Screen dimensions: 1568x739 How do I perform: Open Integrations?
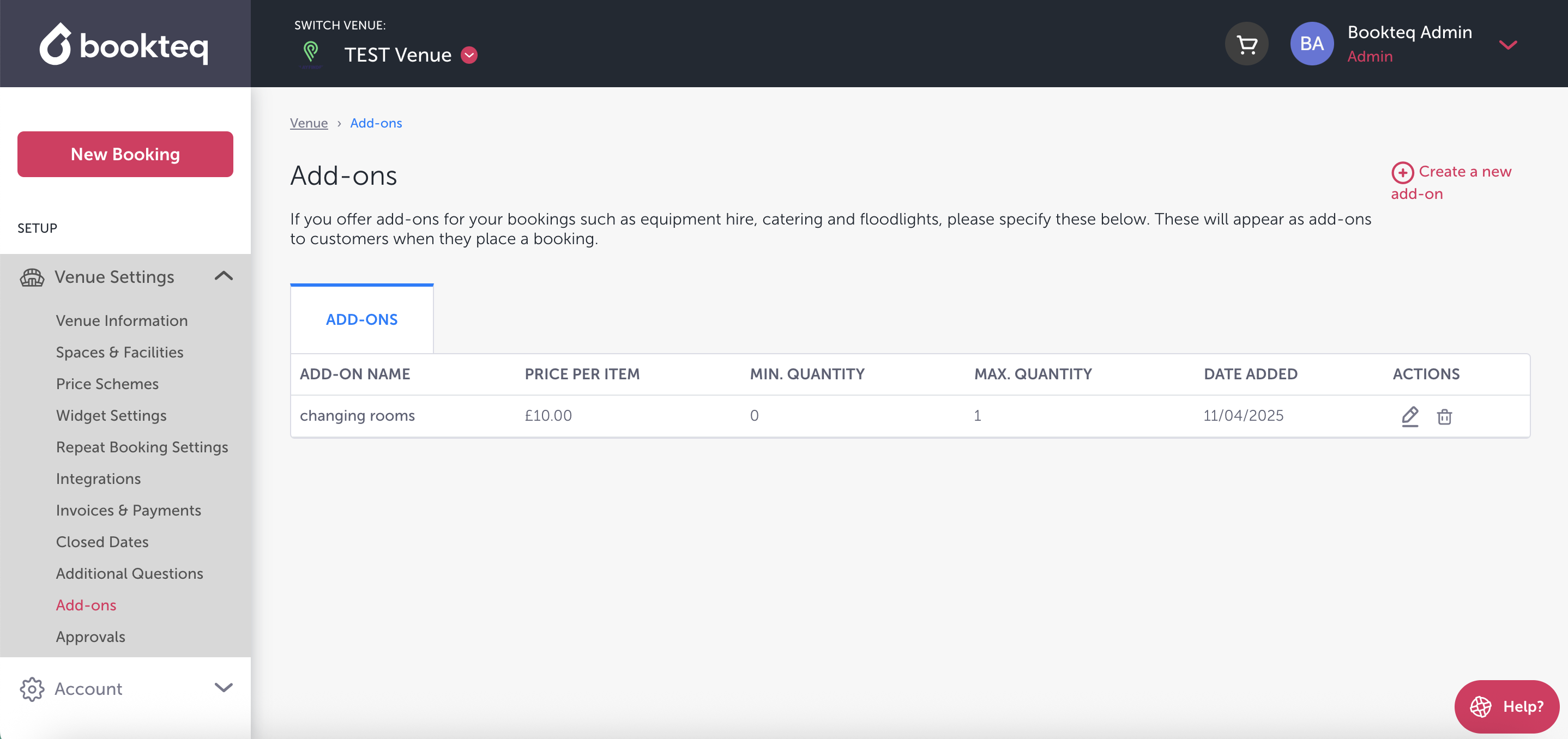pos(98,478)
